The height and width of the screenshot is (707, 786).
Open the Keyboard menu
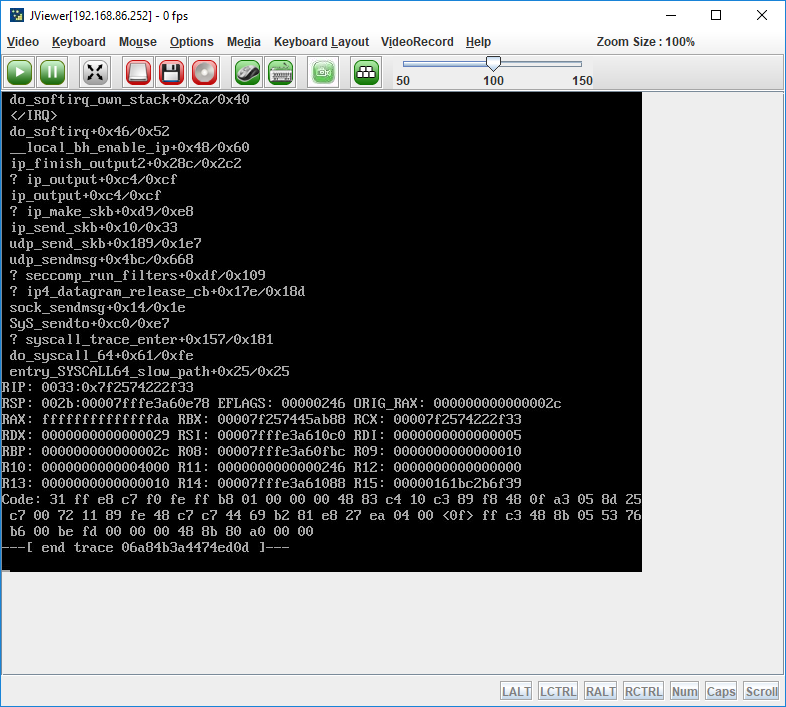[79, 42]
